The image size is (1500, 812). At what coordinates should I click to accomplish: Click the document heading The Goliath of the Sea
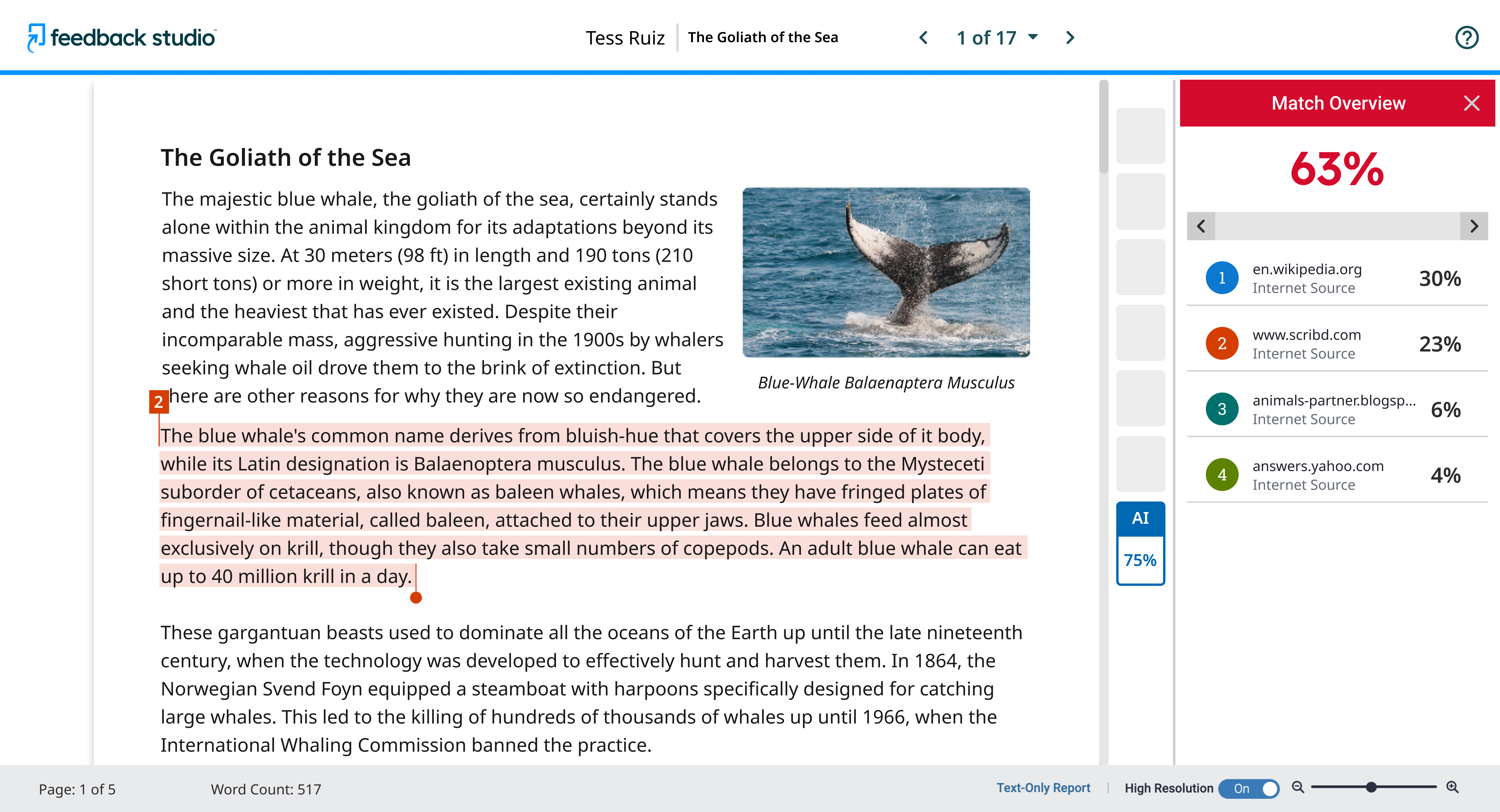pyautogui.click(x=285, y=158)
